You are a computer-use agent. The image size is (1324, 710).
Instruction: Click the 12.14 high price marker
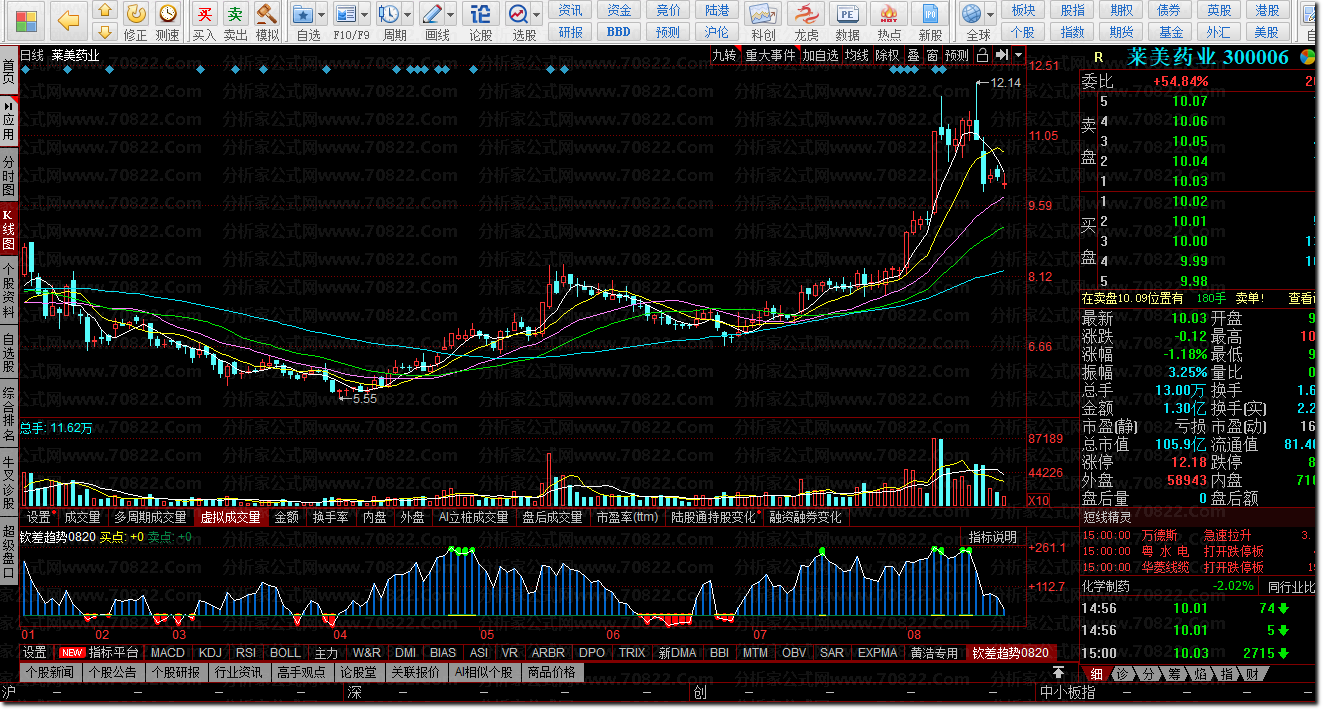click(1006, 83)
